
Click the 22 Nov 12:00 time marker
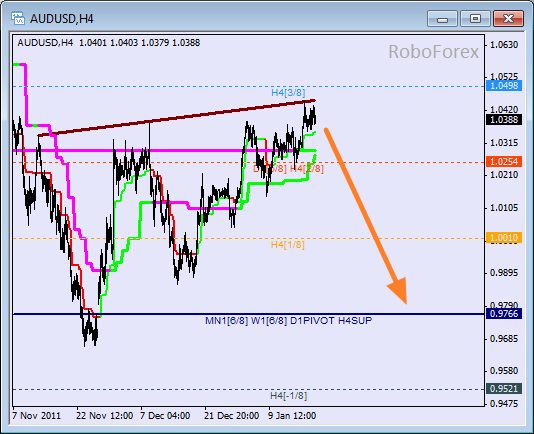(x=105, y=416)
